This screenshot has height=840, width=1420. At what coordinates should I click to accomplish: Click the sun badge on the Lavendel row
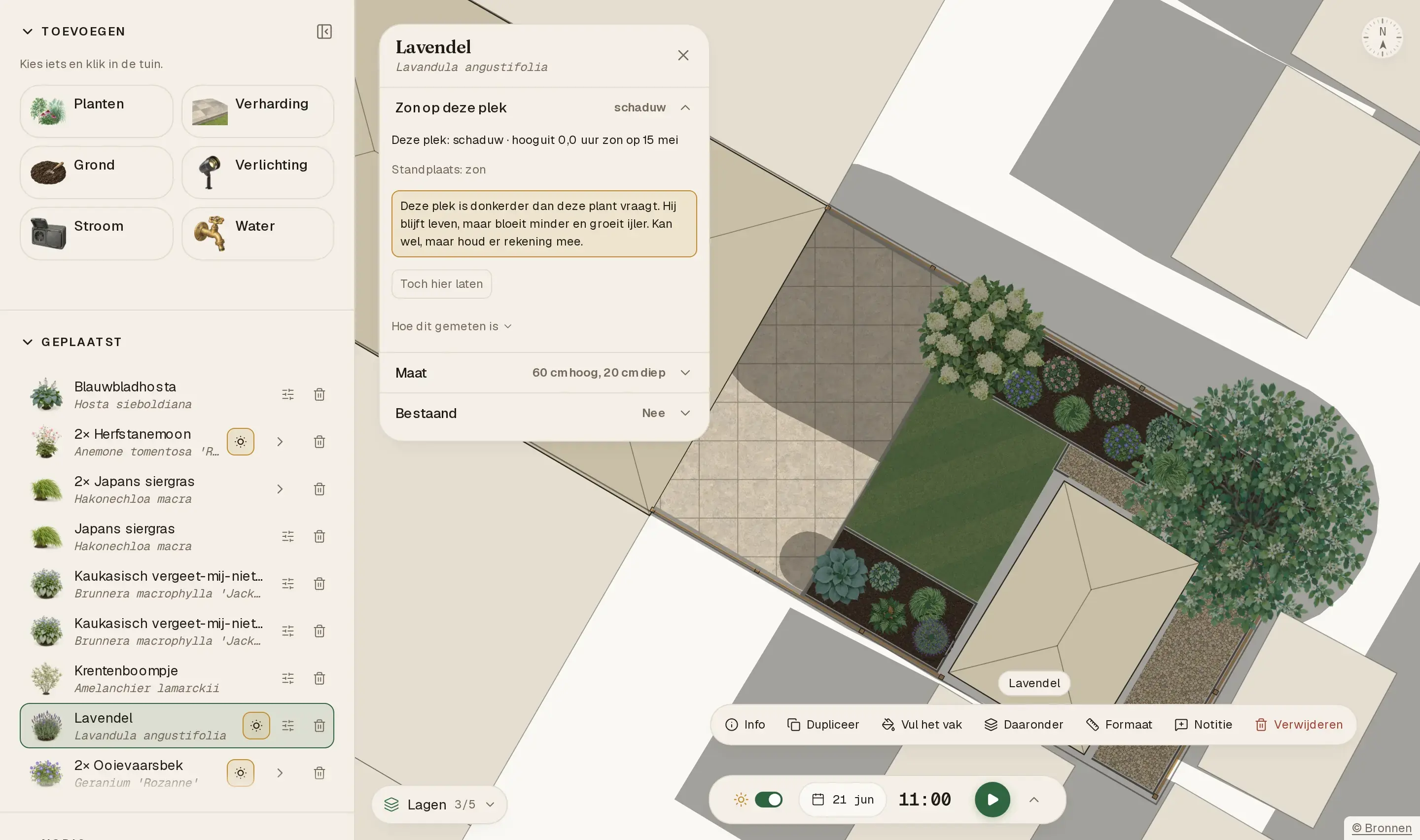tap(256, 726)
